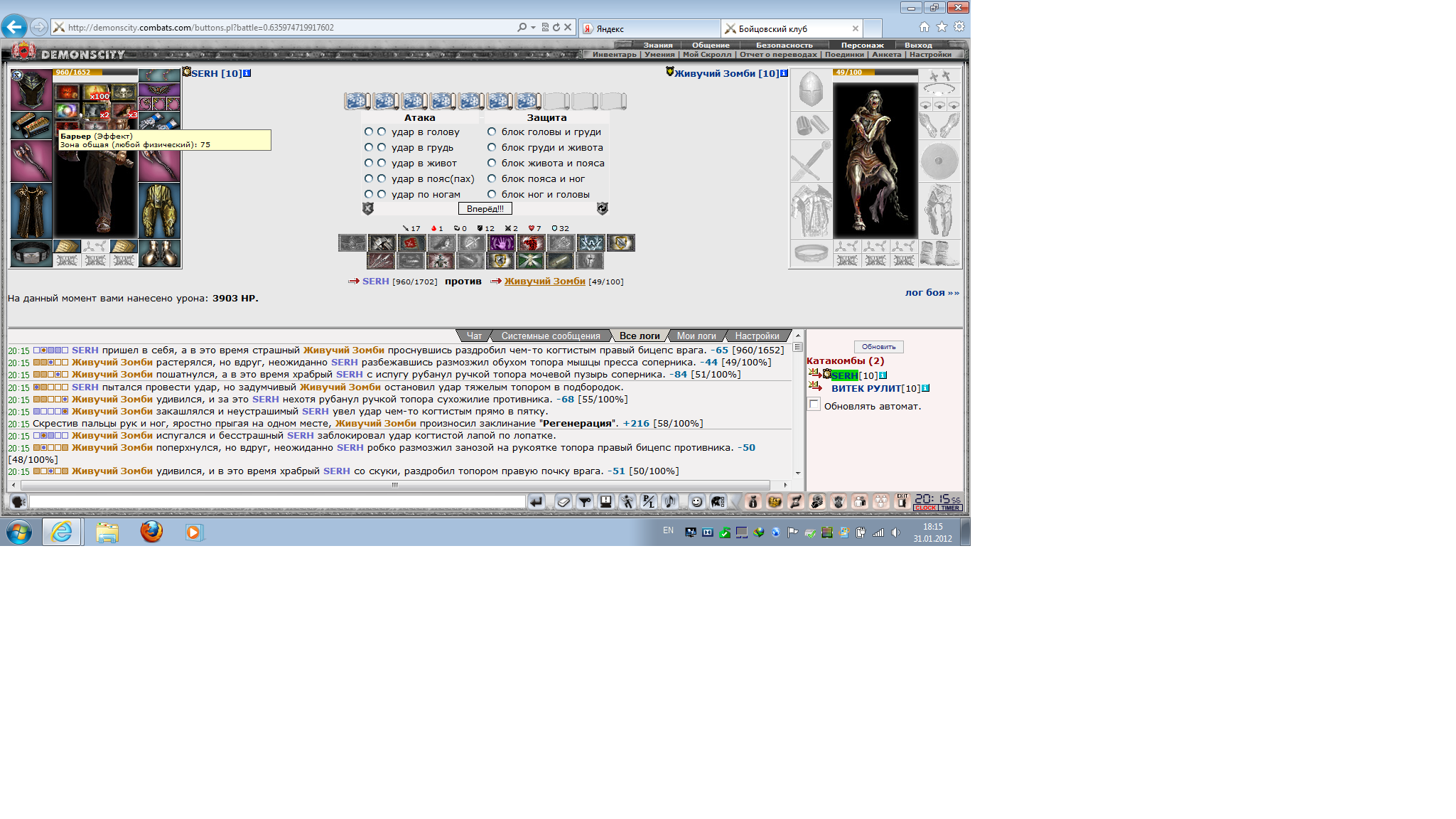Viewport: 1456px width, 819px height.
Task: Select defense 'блок пояса и ног'
Action: [x=492, y=178]
